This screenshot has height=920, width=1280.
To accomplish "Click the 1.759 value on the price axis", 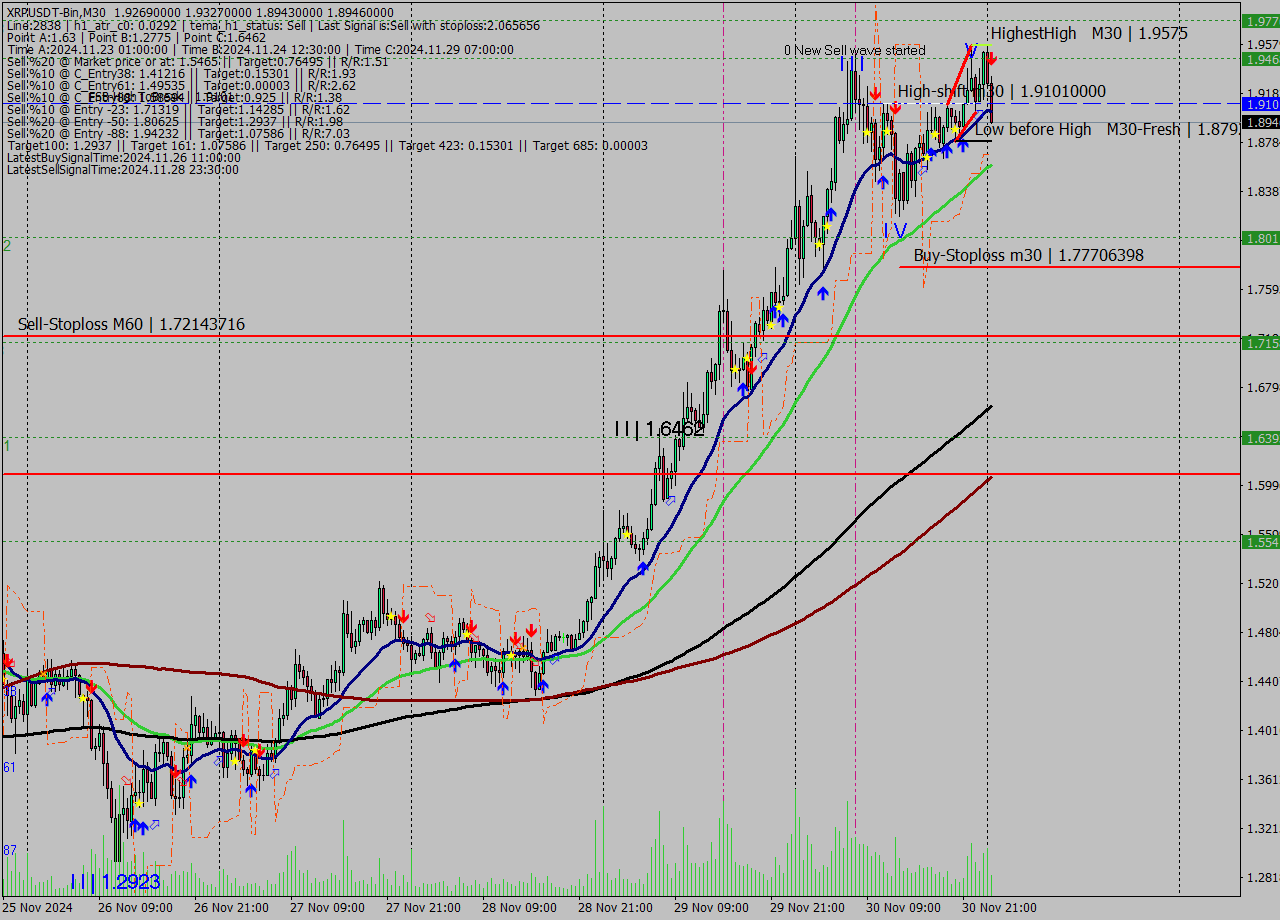I will coord(1262,289).
